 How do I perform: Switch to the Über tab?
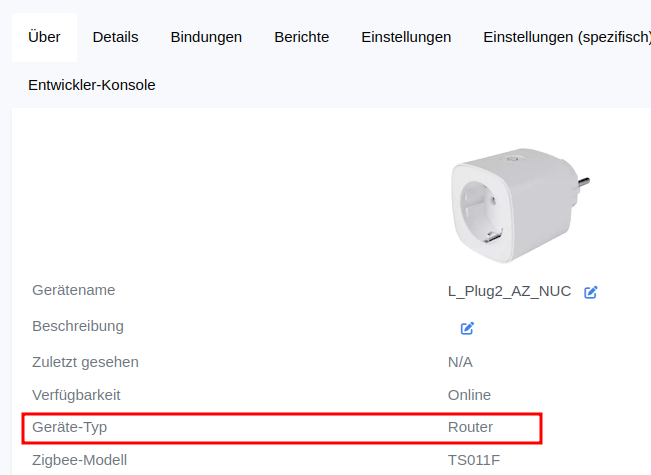click(44, 37)
